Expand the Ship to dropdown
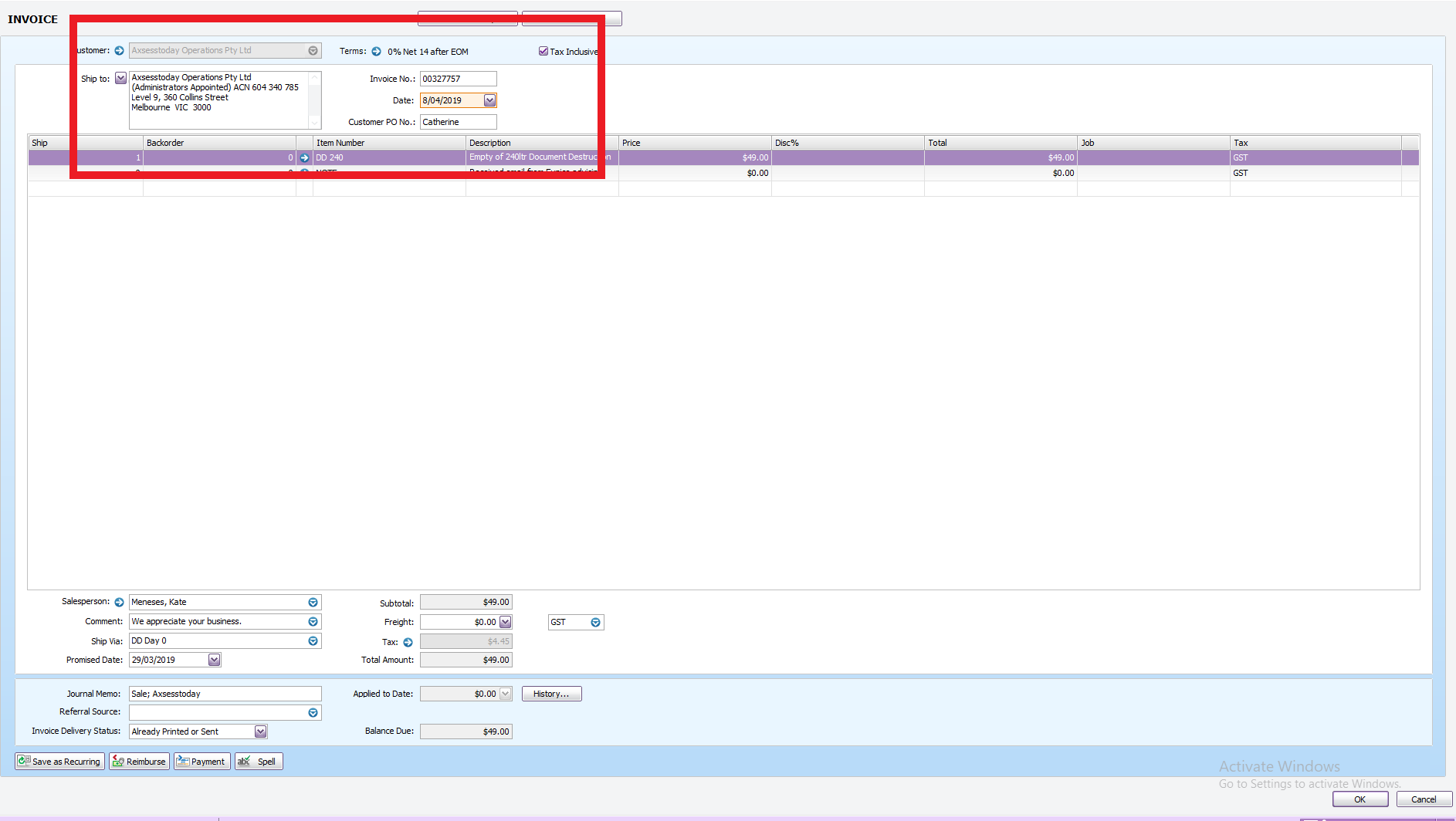Image resolution: width=1456 pixels, height=821 pixels. (120, 78)
